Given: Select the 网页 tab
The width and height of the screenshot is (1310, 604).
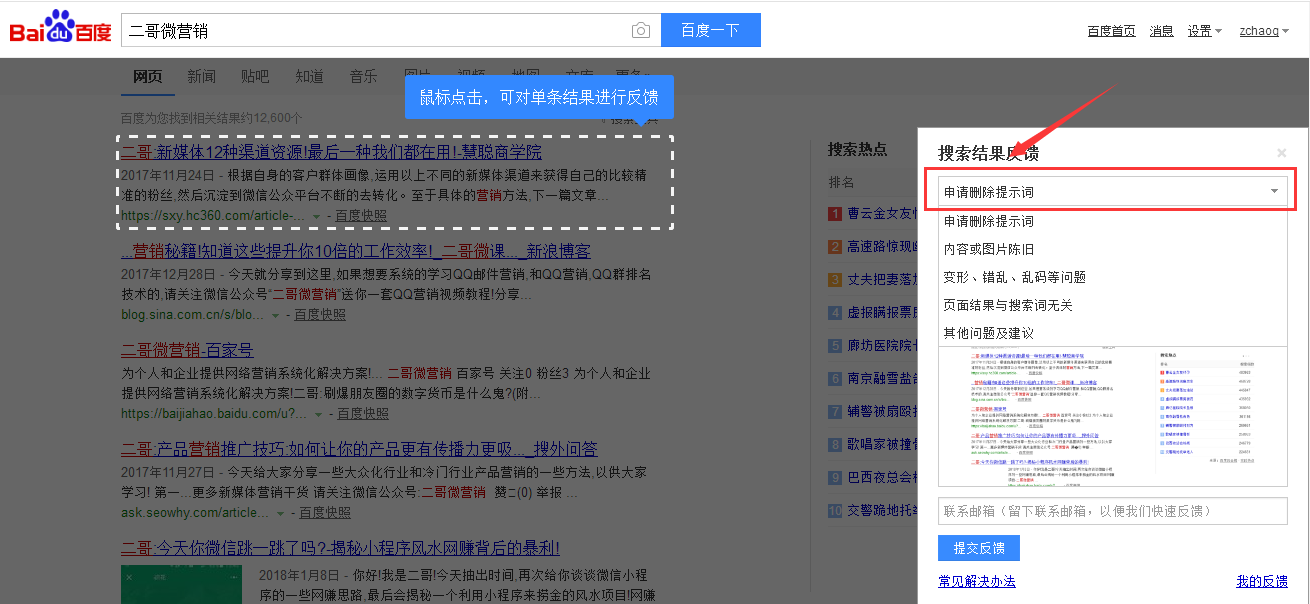Looking at the screenshot, I should 147,76.
